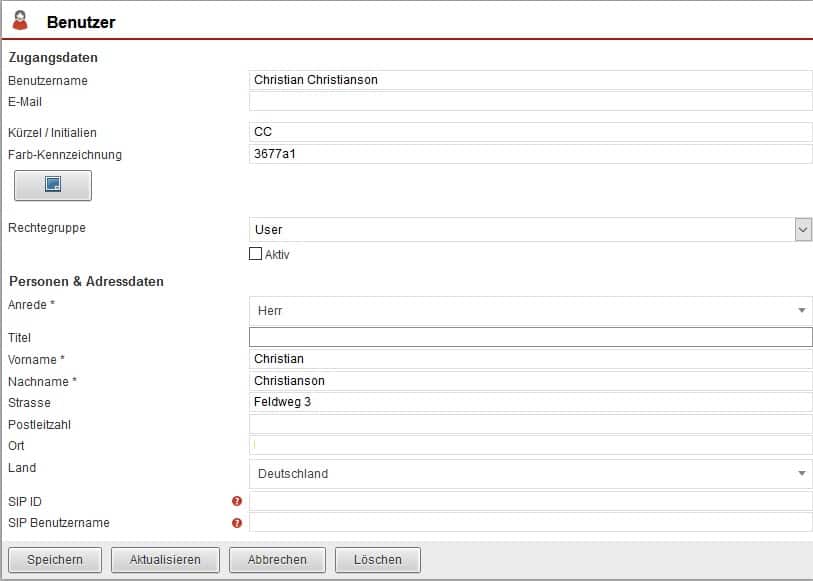Click the Speichern button

tap(55, 560)
